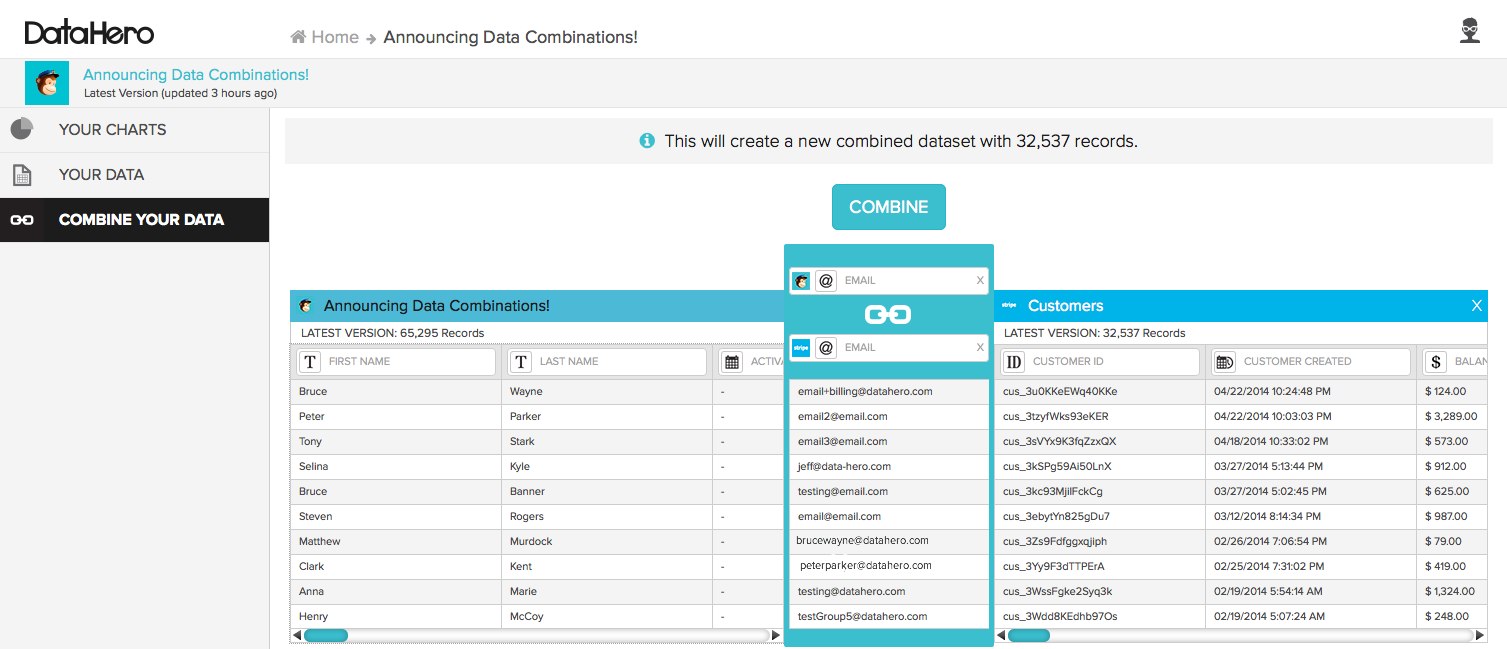Viewport: 1507px width, 649px height.
Task: Click the DataHero logo
Action: tap(90, 33)
